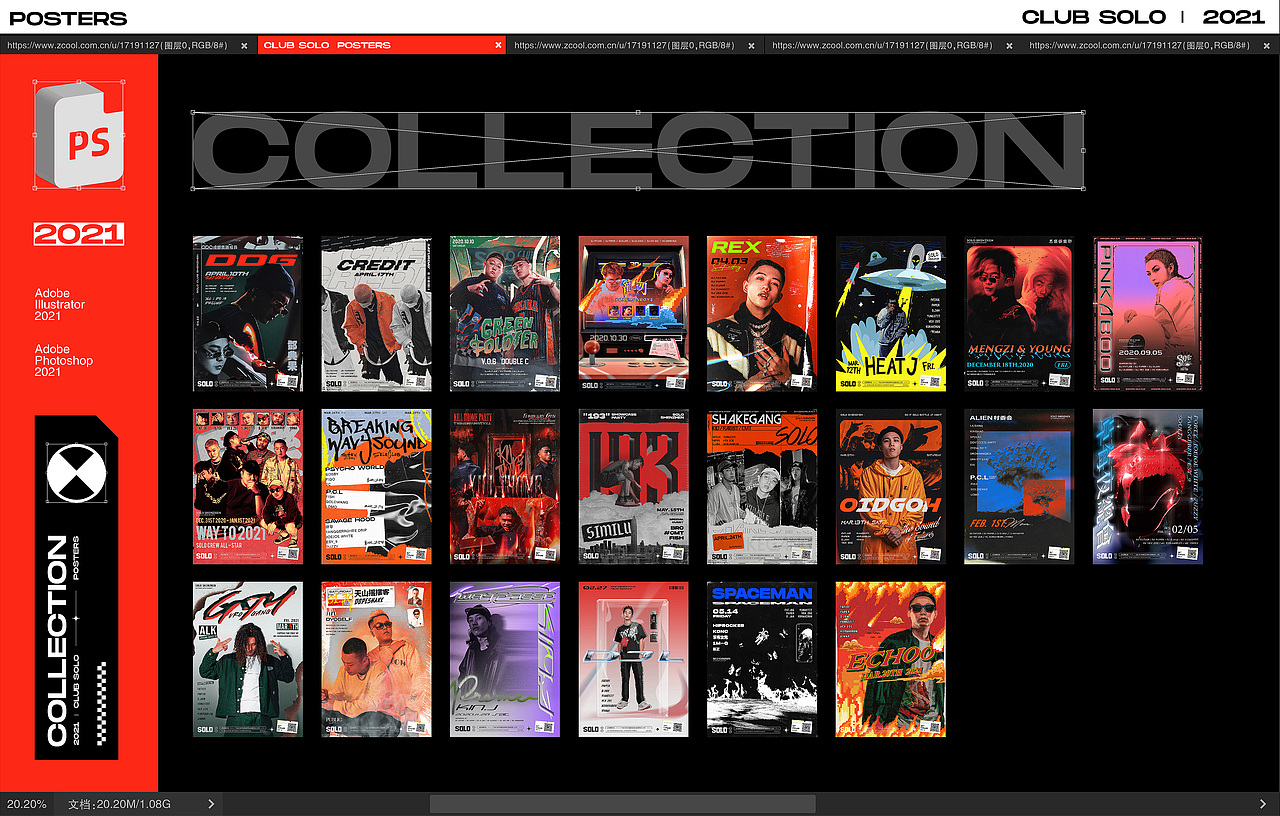The width and height of the screenshot is (1280, 816).
Task: Select the circular X logo icon
Action: click(77, 473)
